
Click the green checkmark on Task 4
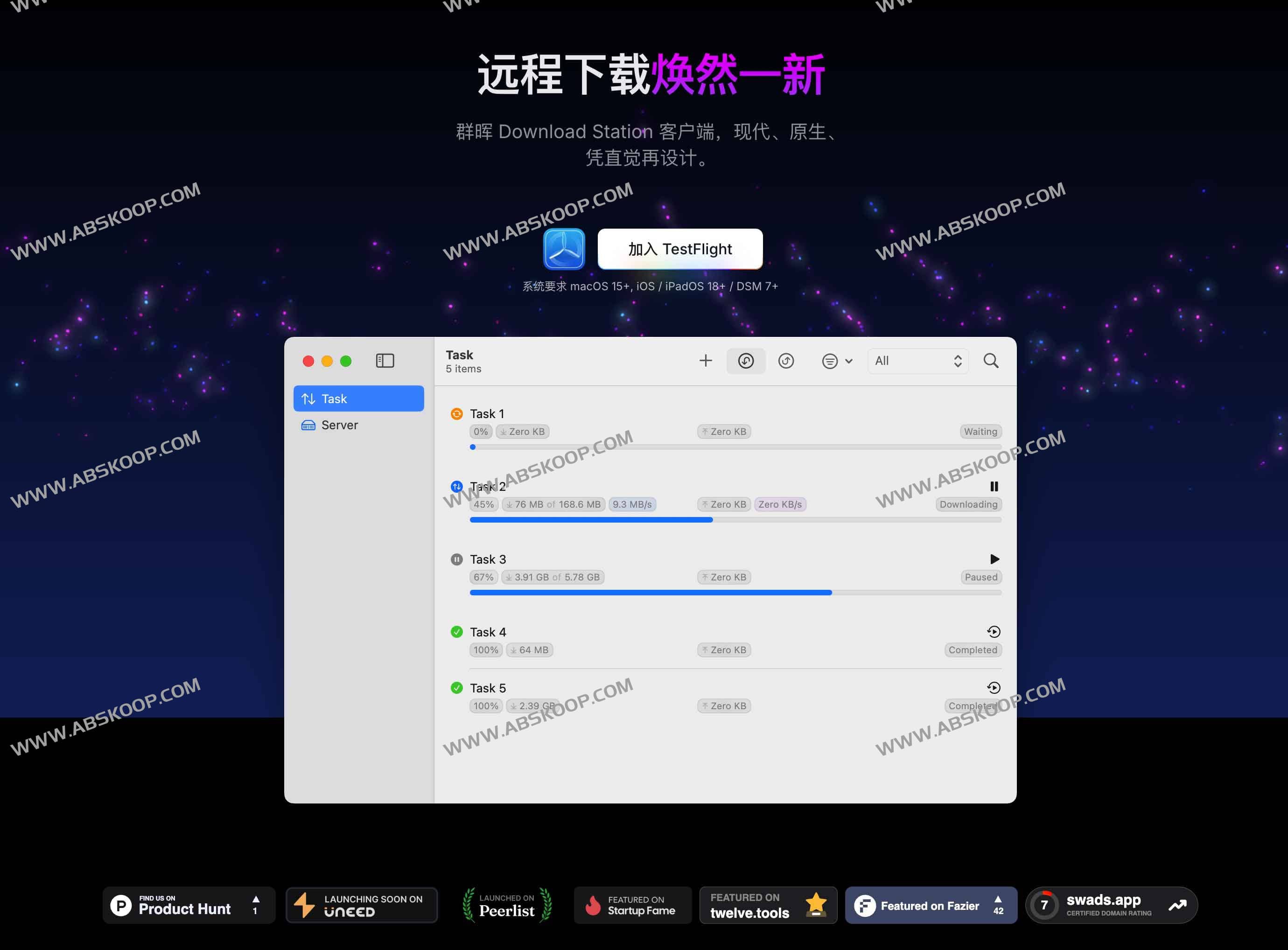click(456, 632)
